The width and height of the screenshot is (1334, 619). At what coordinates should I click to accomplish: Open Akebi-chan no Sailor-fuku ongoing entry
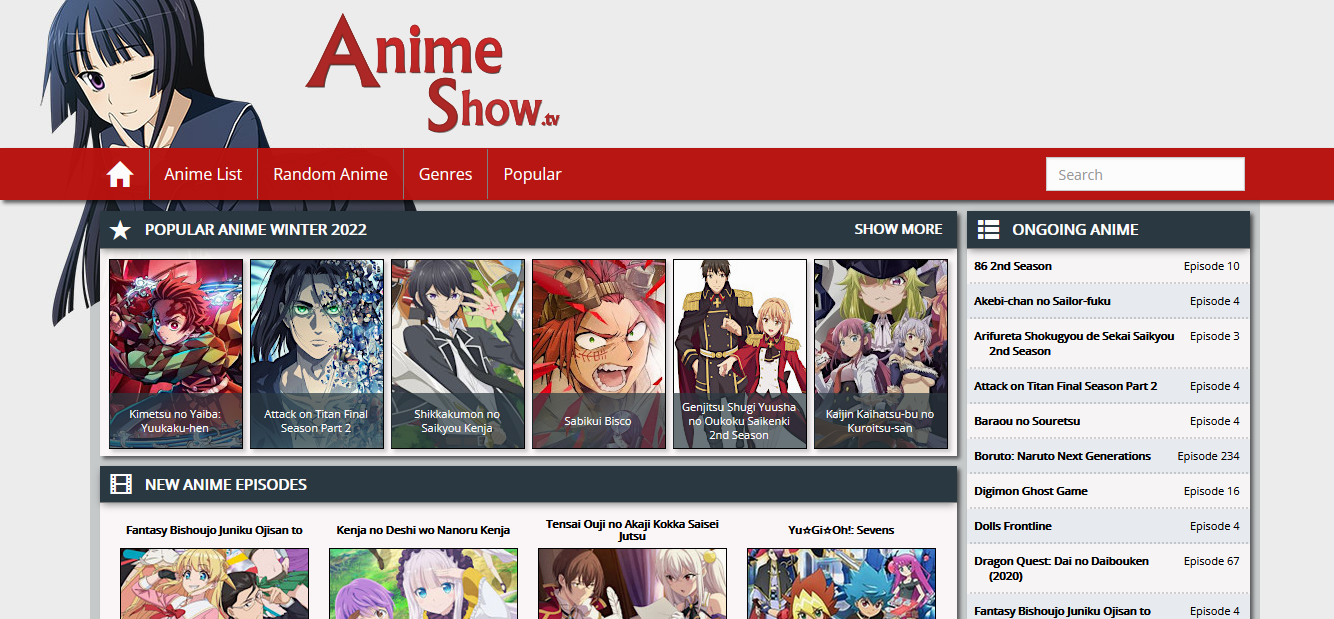click(1042, 301)
